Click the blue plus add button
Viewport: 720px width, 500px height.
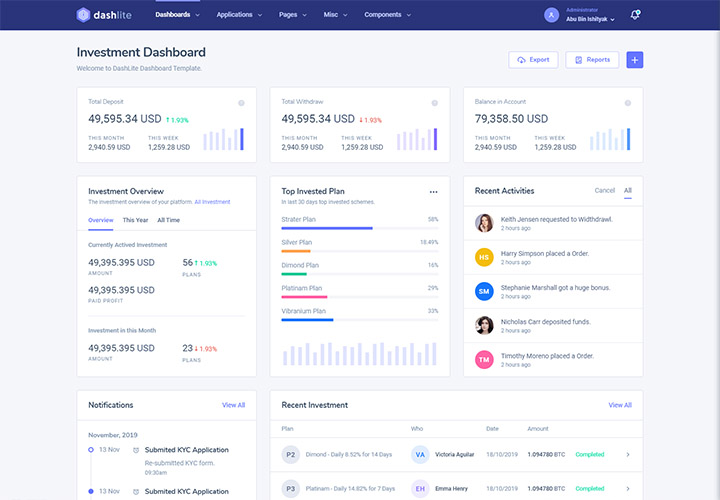point(635,60)
